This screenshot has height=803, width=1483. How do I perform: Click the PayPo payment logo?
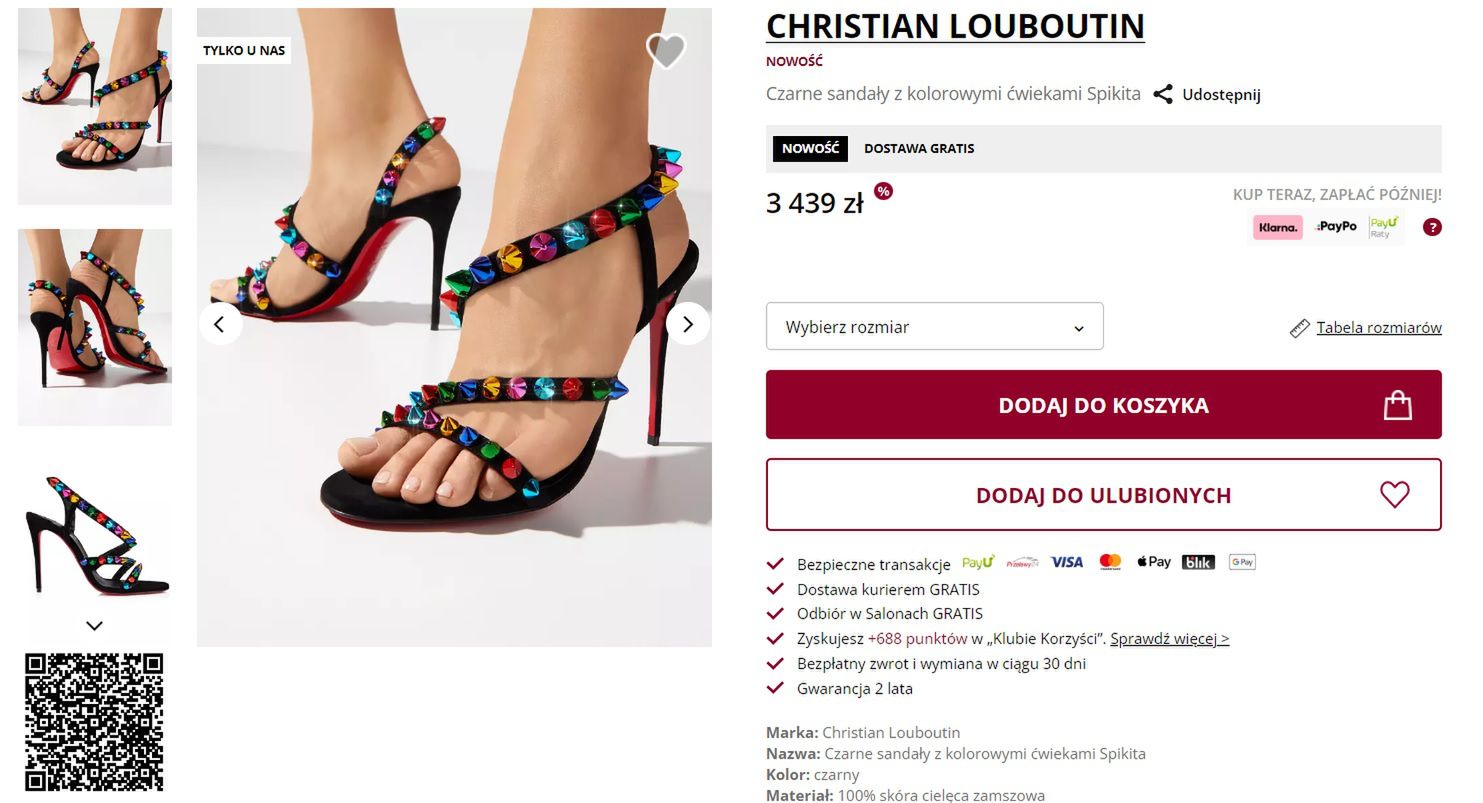[1336, 227]
